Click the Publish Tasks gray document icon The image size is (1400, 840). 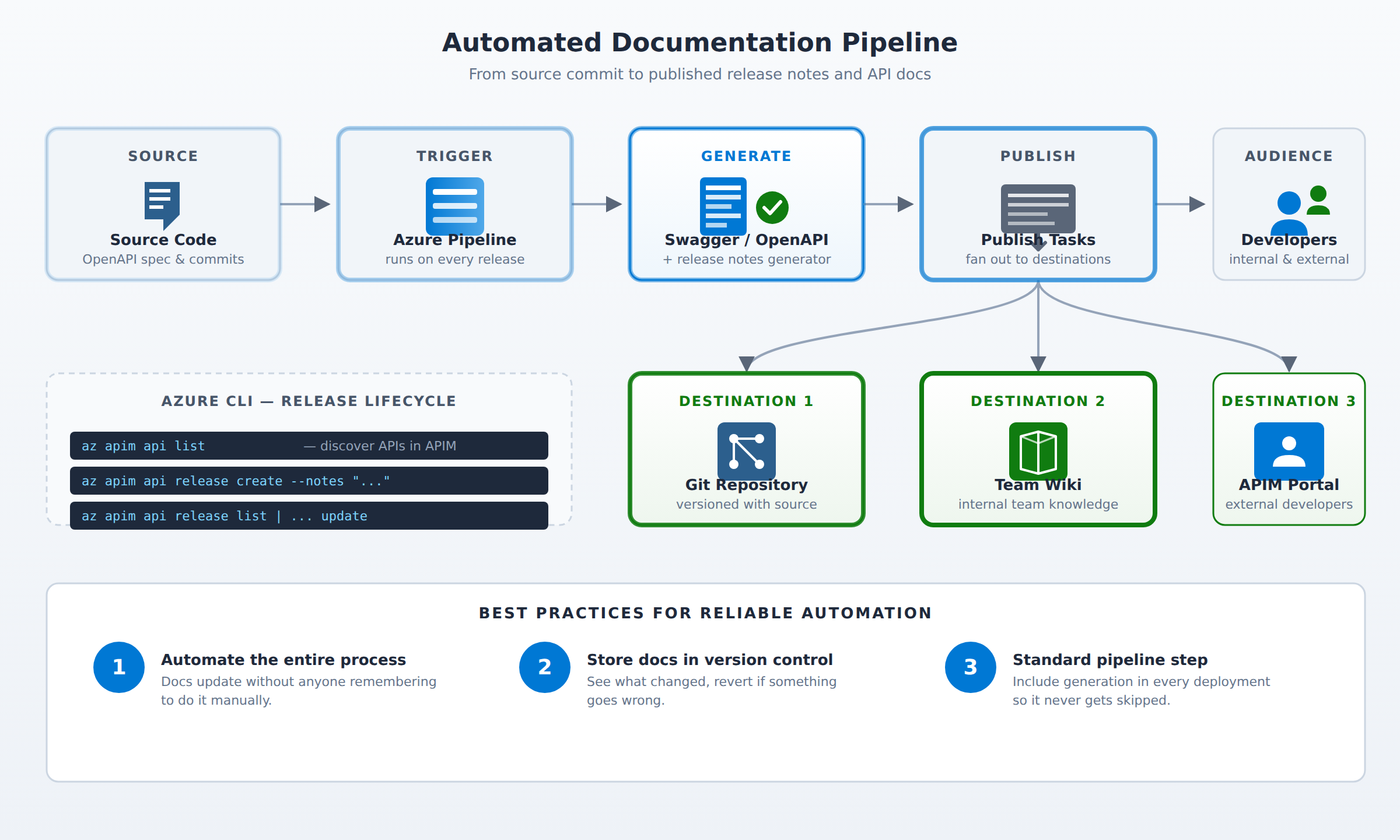1038,209
